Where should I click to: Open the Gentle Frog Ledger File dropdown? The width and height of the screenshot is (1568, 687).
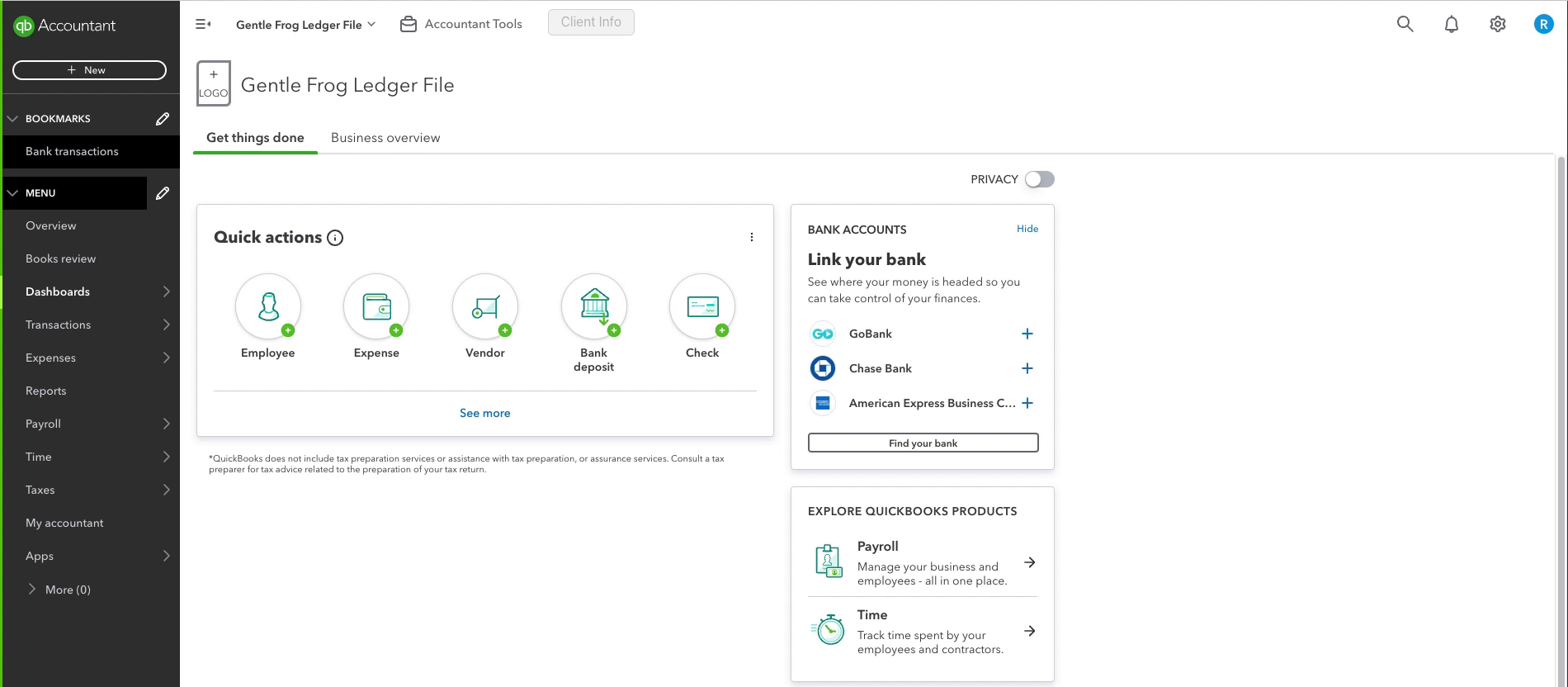click(305, 25)
